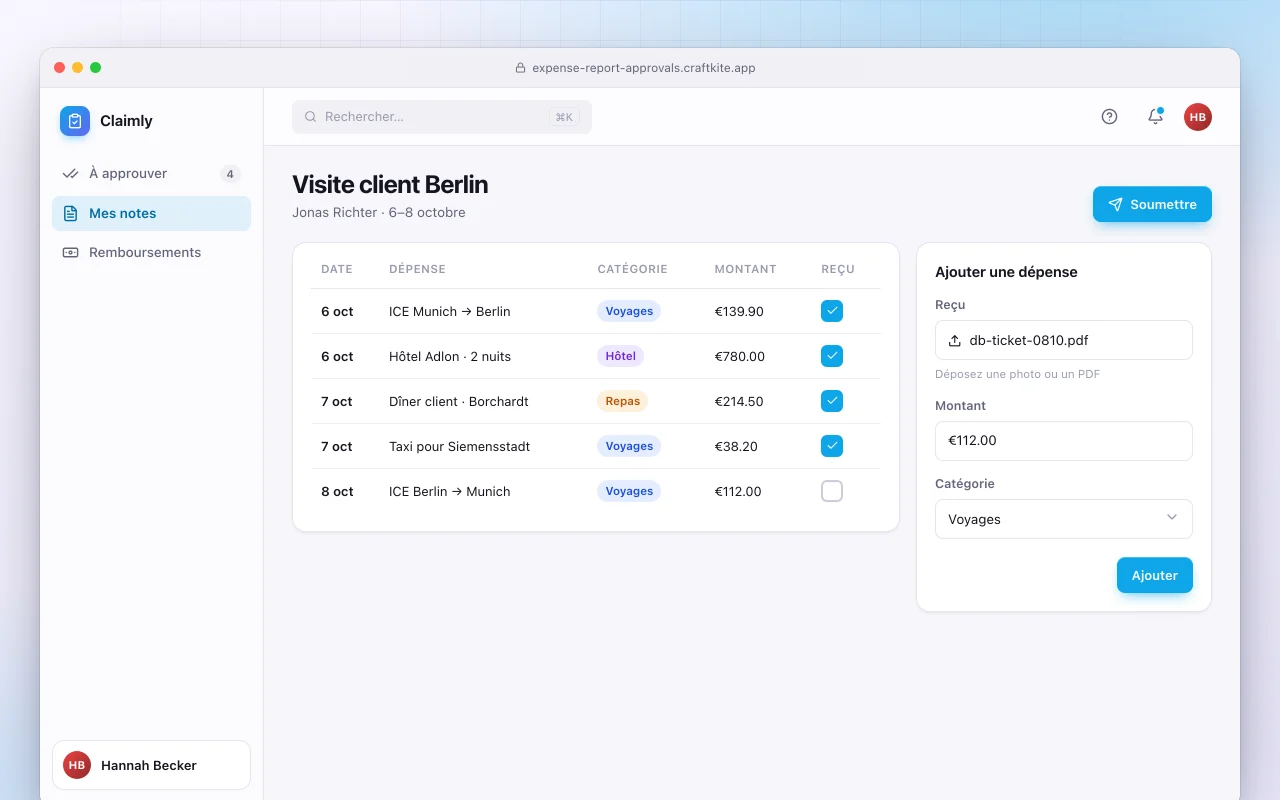
Task: Uncheck receipt for ICE Munich → Berlin
Action: point(832,311)
